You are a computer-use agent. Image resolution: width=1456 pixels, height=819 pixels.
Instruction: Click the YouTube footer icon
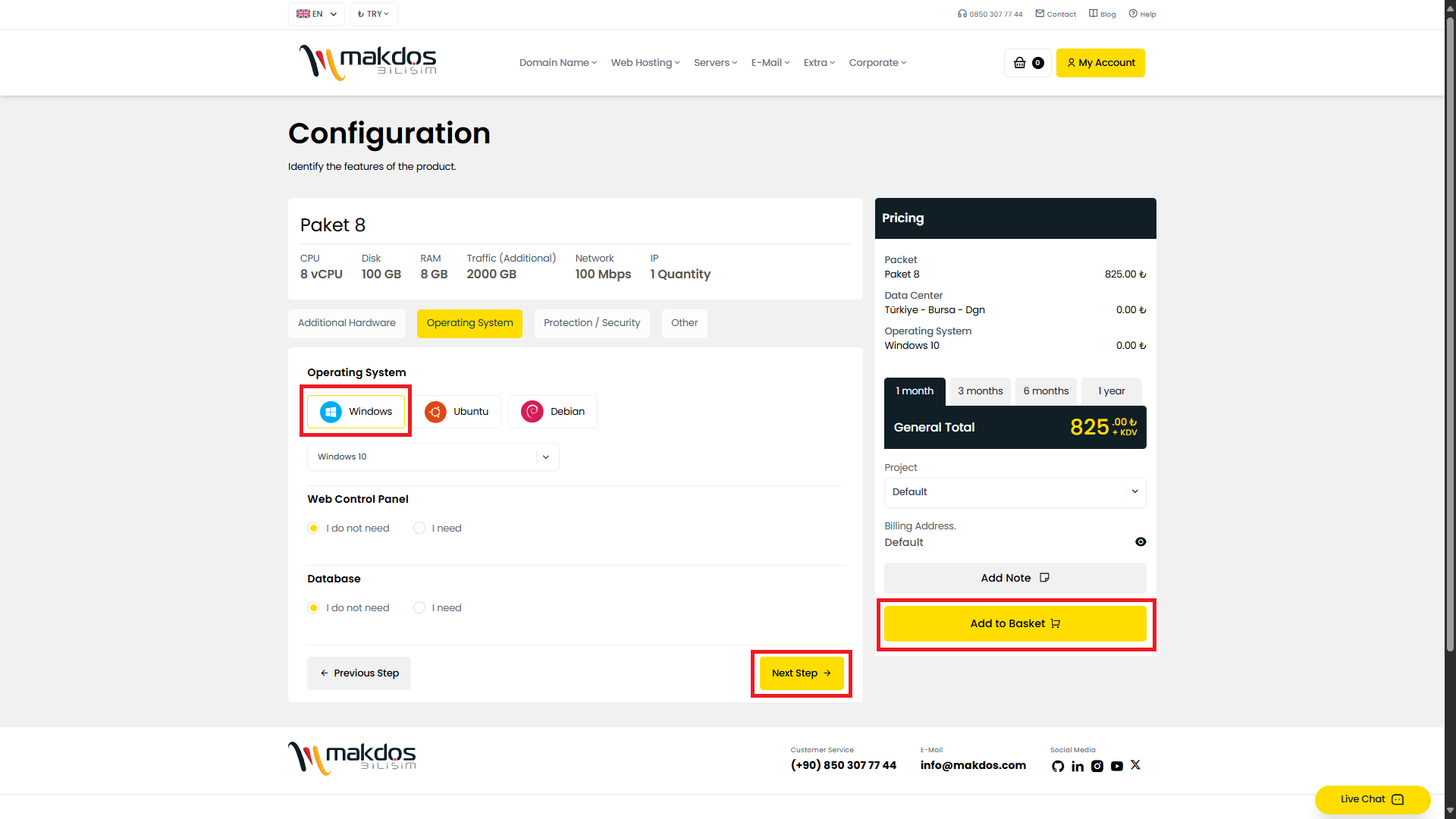pos(1117,766)
